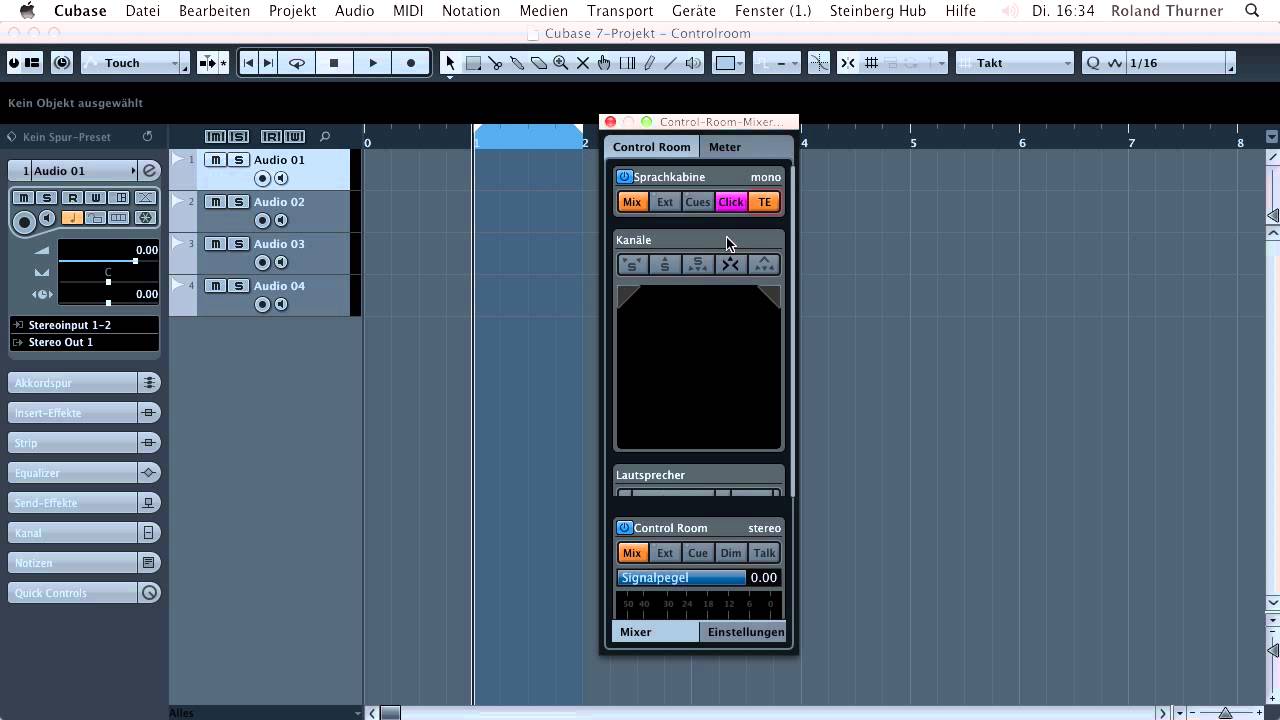Open the Transport menu

[620, 11]
